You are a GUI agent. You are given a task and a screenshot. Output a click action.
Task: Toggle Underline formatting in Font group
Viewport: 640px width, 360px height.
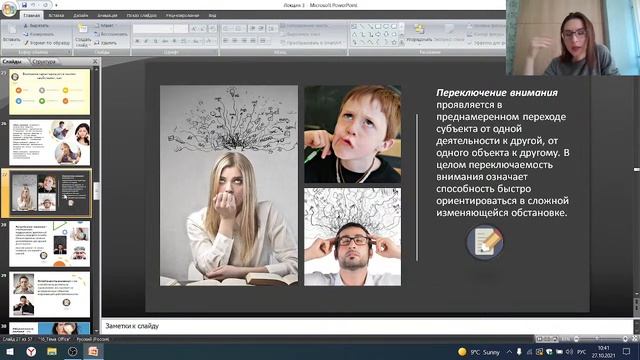(x=156, y=41)
